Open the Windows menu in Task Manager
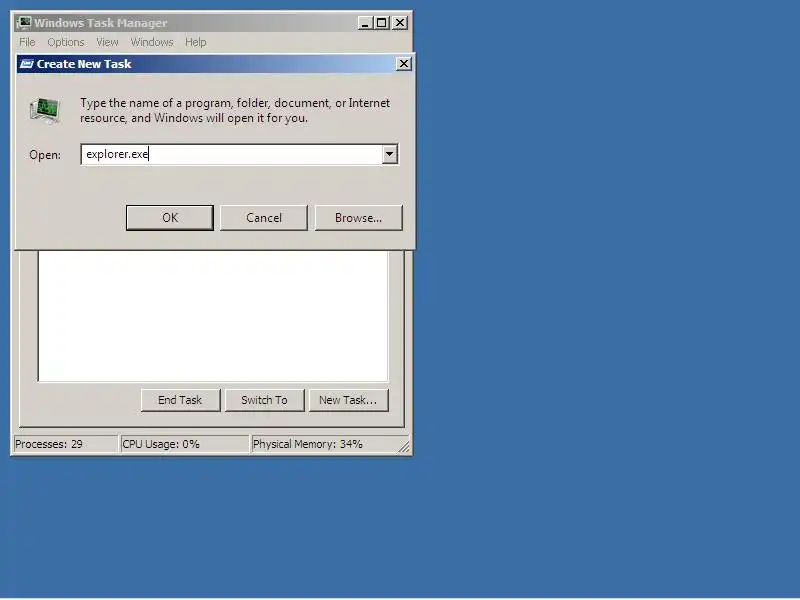800x600 pixels. (152, 42)
